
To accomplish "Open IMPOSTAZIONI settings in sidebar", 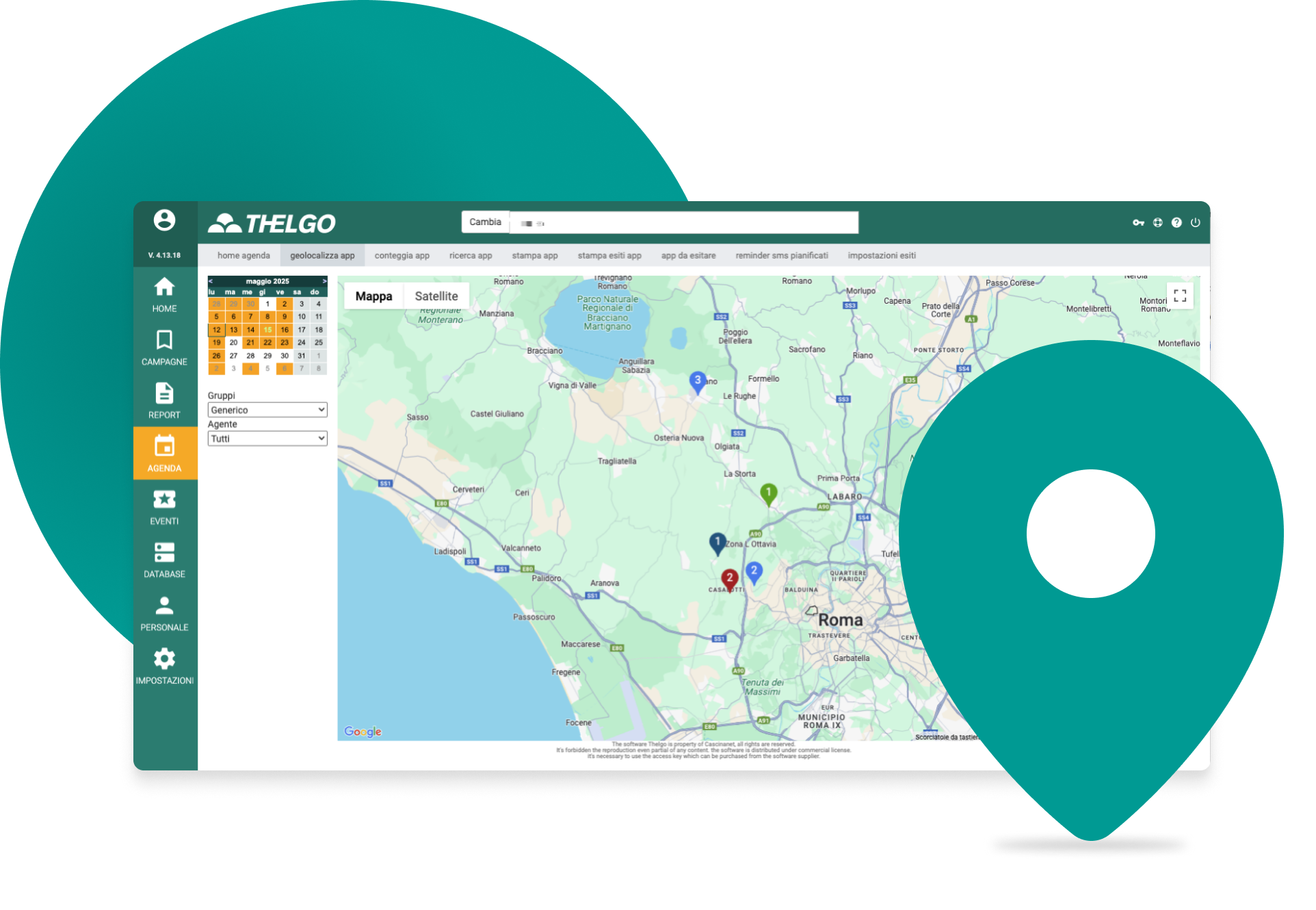I will [x=164, y=667].
